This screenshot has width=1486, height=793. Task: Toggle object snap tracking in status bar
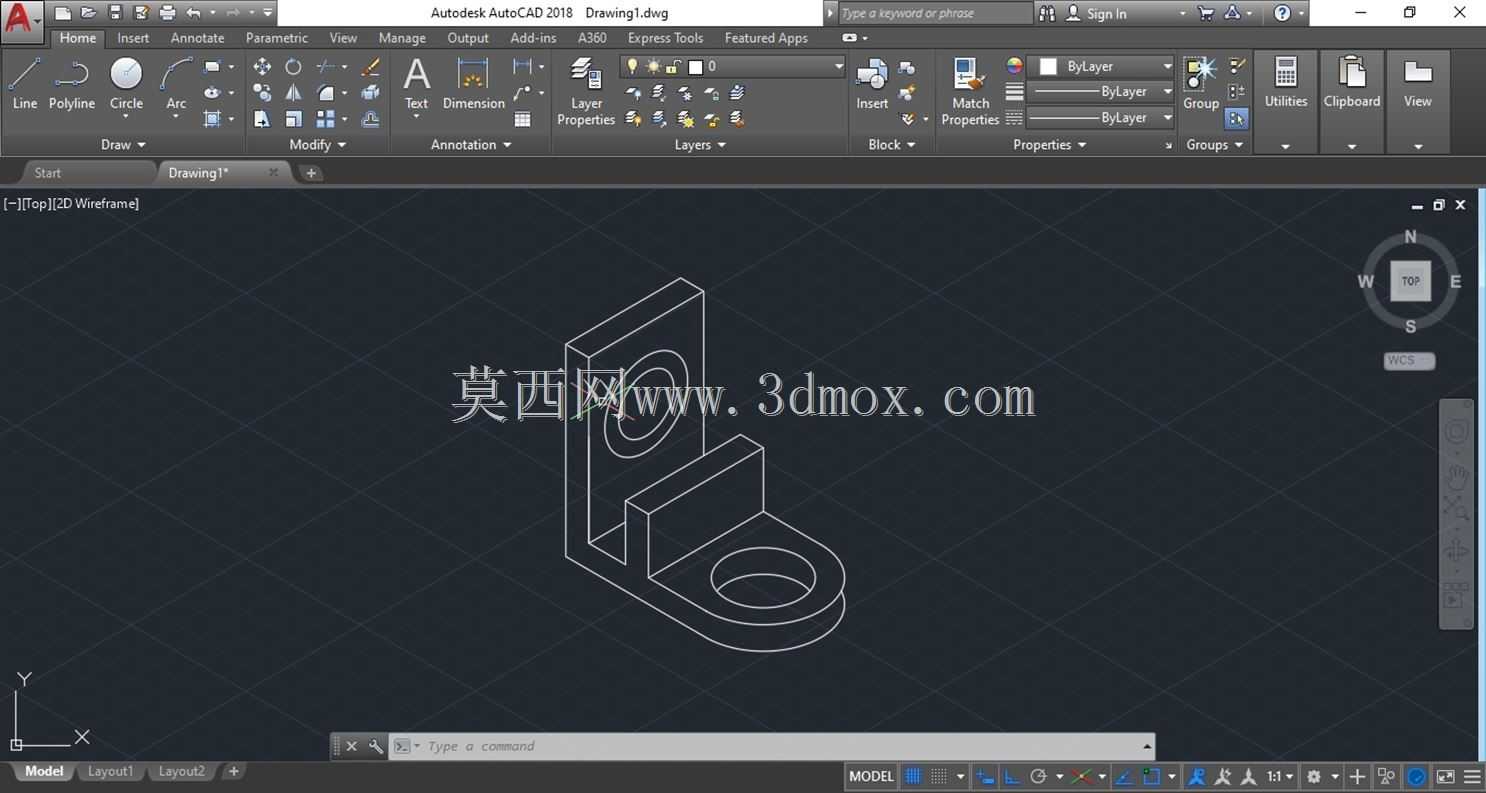pos(1124,776)
